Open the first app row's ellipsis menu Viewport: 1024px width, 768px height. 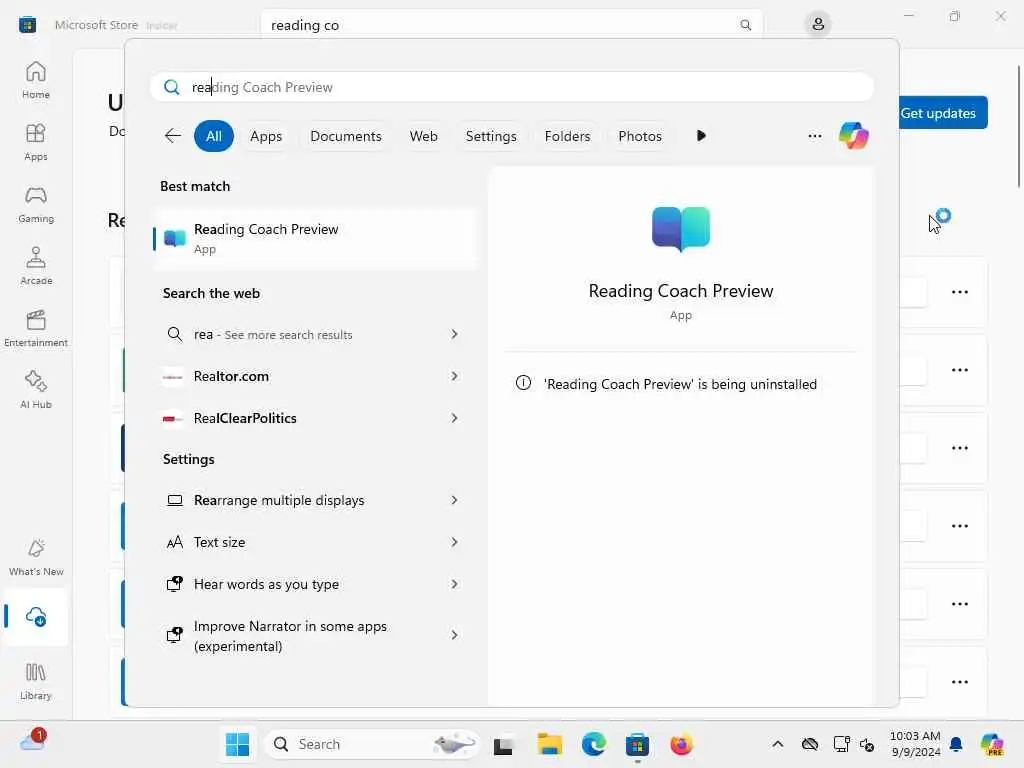click(x=959, y=292)
